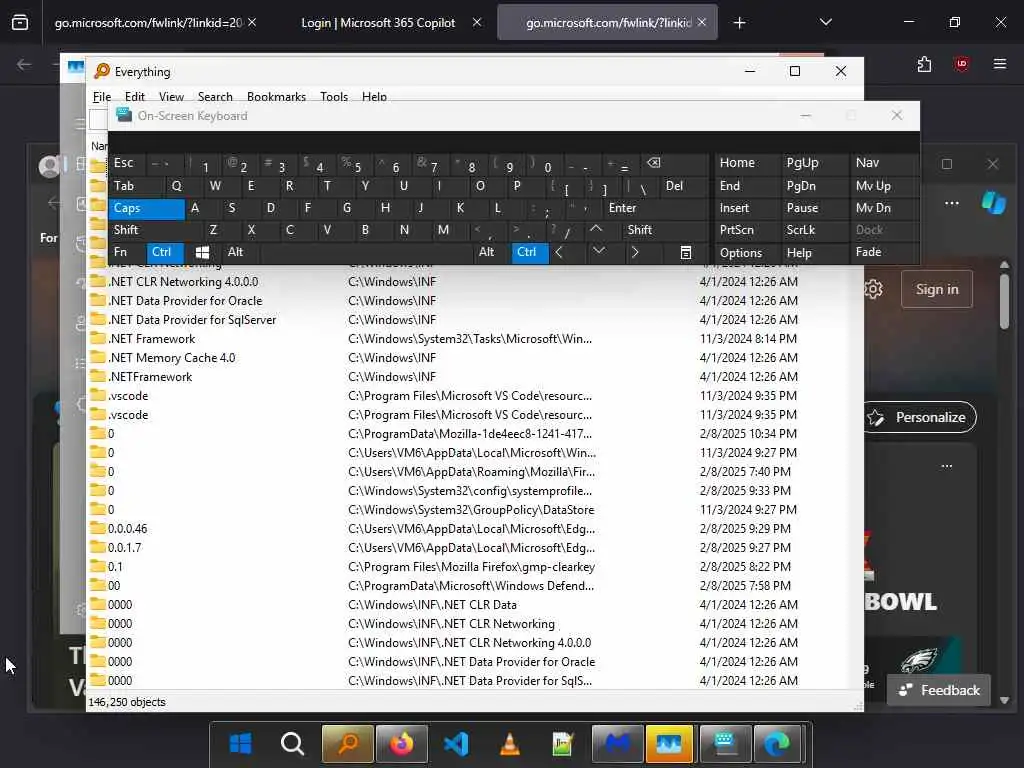The image size is (1024, 768).
Task: Click the Copilot icon in Edge window
Action: click(x=993, y=202)
